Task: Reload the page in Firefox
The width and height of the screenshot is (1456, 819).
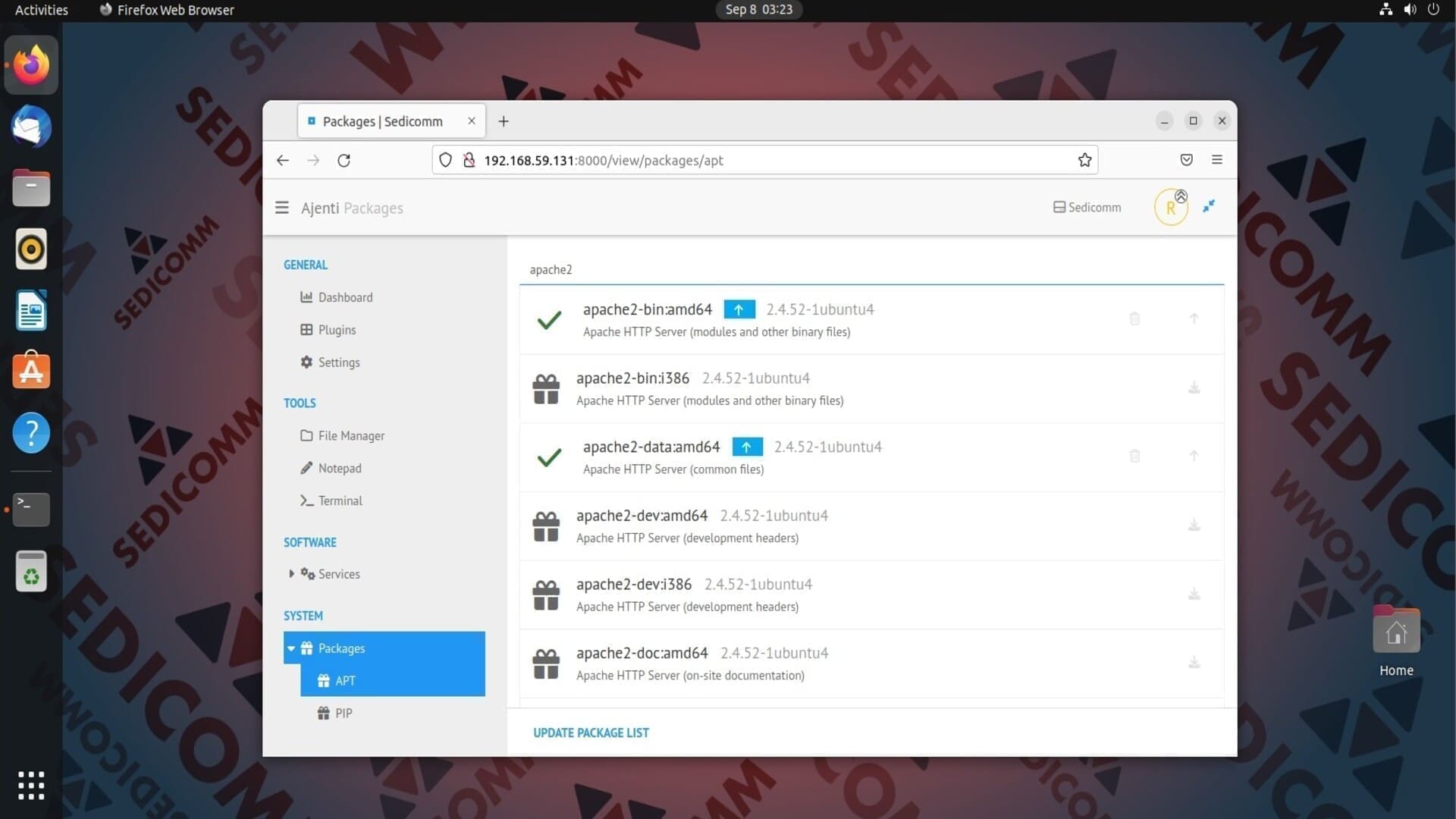Action: [x=344, y=161]
